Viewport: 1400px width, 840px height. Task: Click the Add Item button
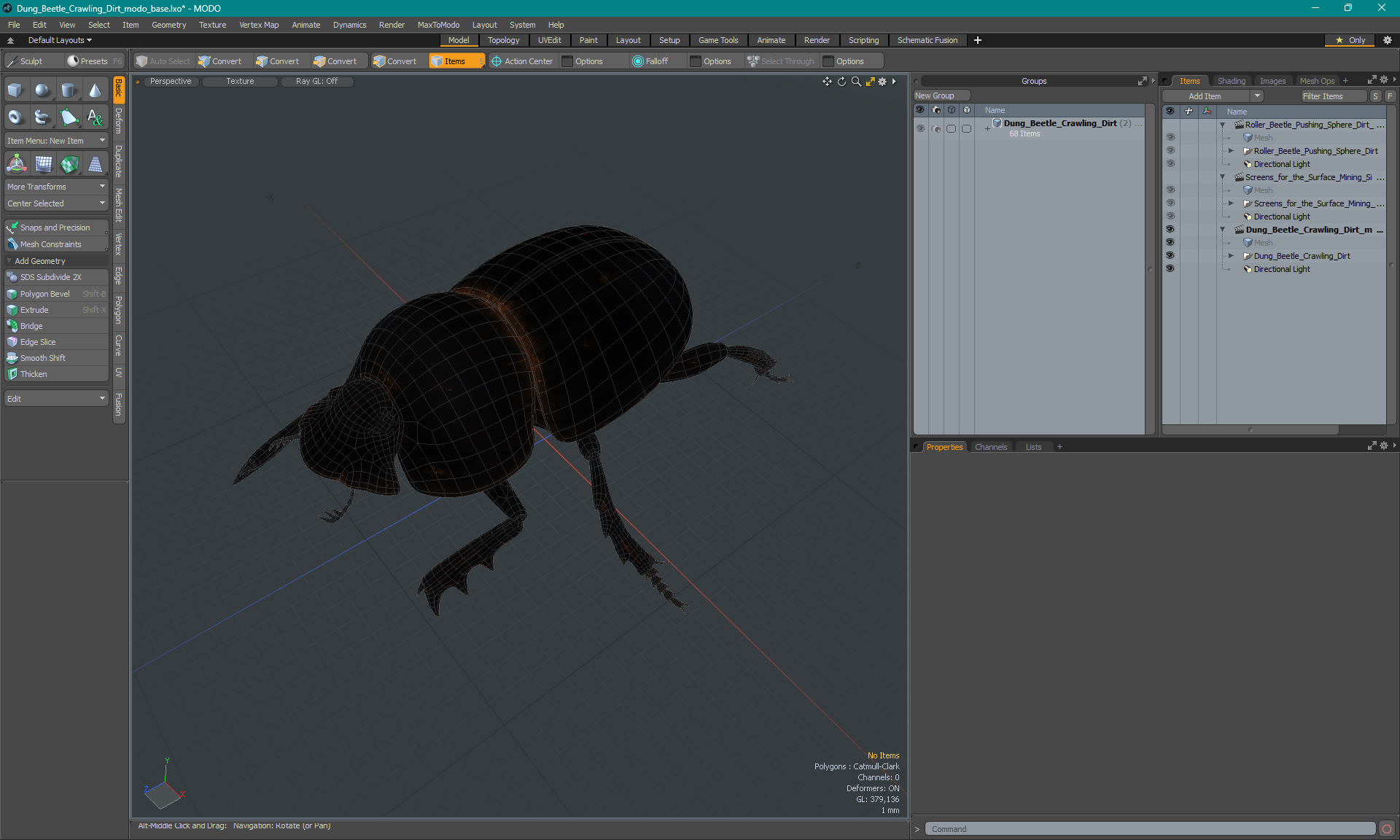(1205, 96)
